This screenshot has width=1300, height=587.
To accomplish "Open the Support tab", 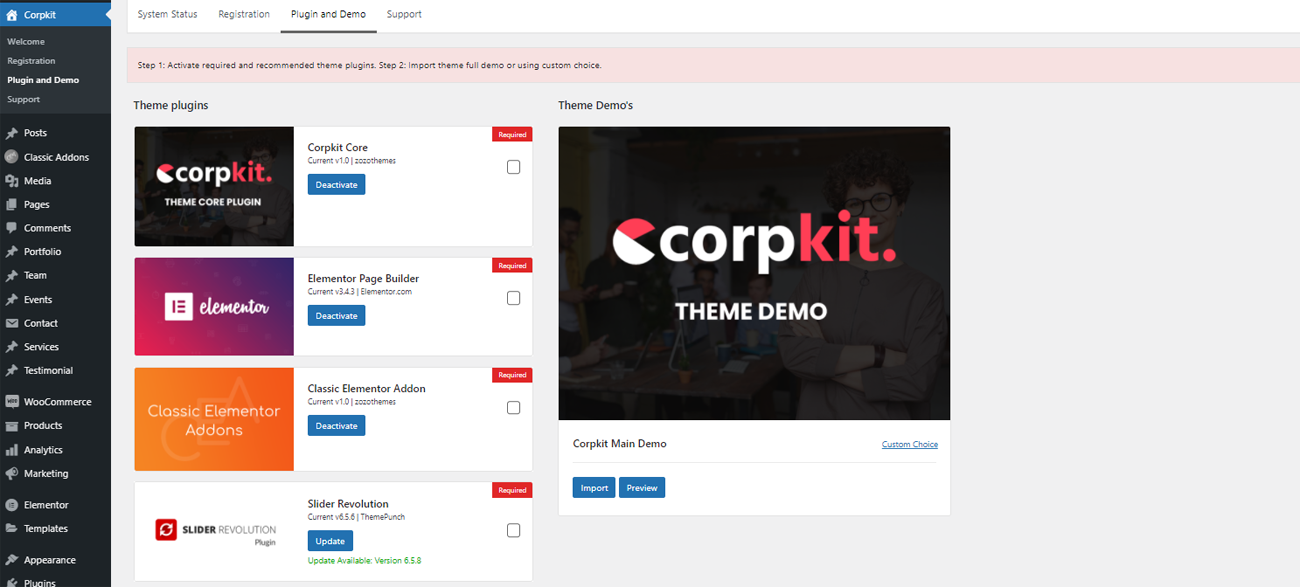I will click(x=404, y=14).
